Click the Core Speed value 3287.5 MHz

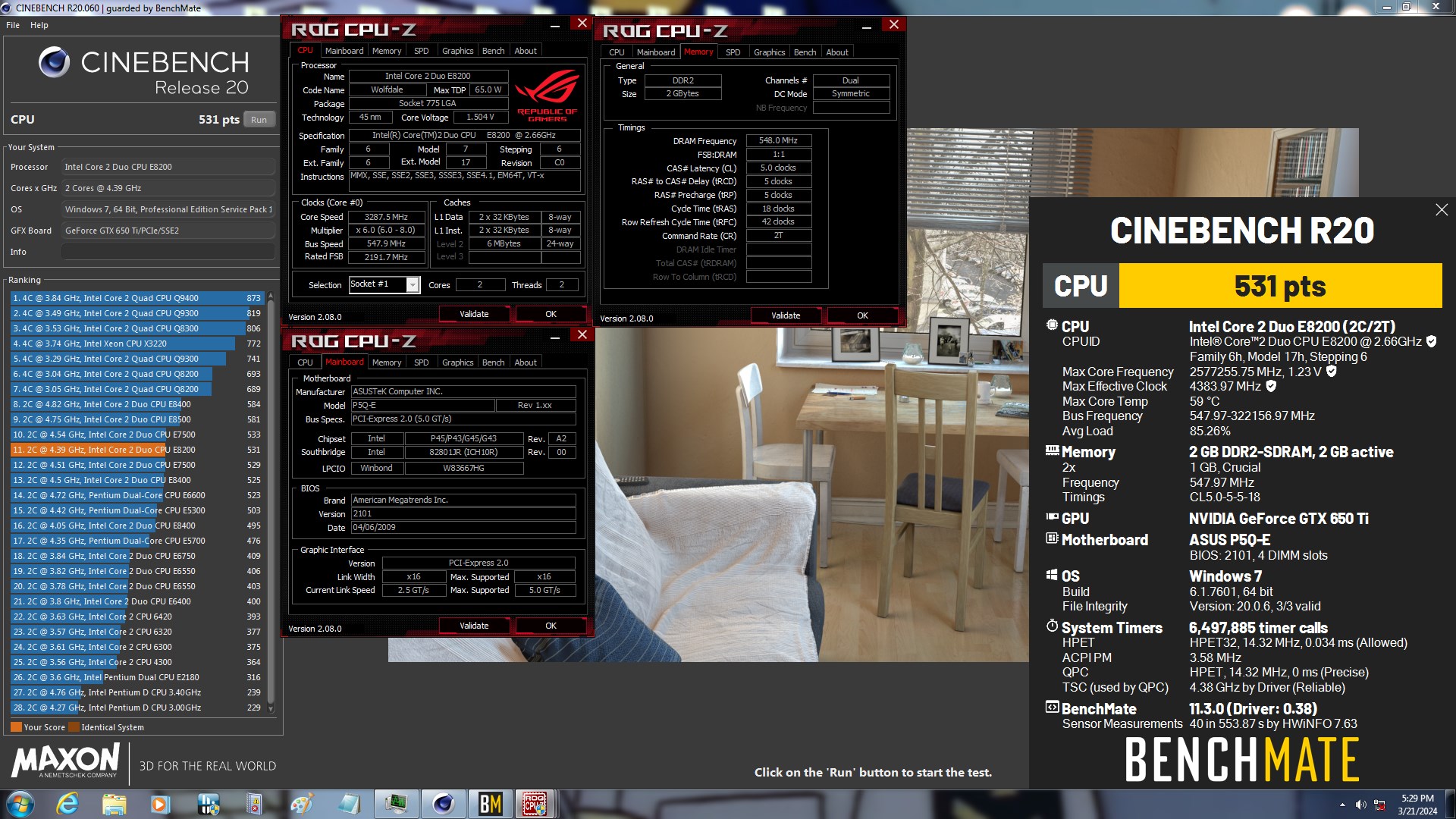[x=386, y=217]
